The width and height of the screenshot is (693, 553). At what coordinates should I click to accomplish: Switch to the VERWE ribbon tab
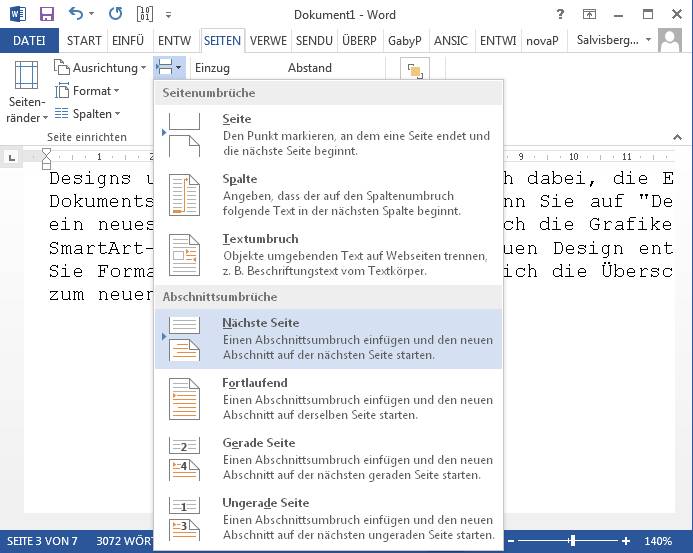(268, 41)
